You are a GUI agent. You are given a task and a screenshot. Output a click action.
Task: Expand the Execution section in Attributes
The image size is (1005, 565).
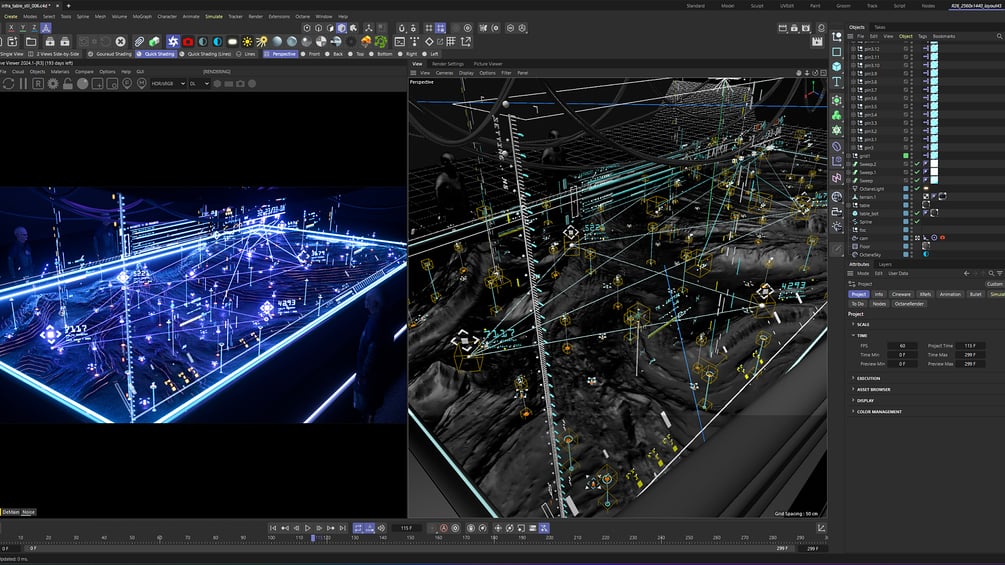(868, 378)
